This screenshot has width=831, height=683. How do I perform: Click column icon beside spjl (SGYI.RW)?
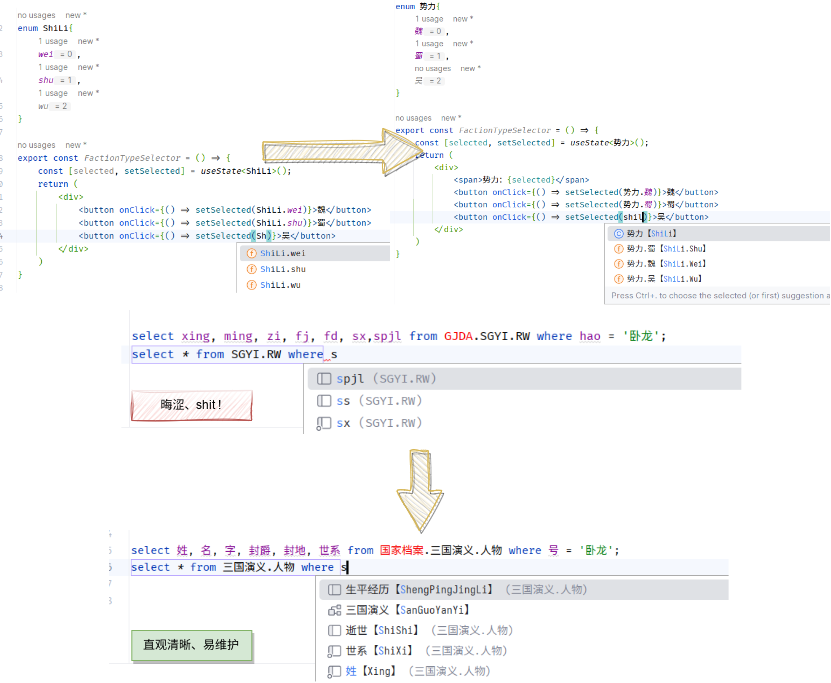click(323, 379)
